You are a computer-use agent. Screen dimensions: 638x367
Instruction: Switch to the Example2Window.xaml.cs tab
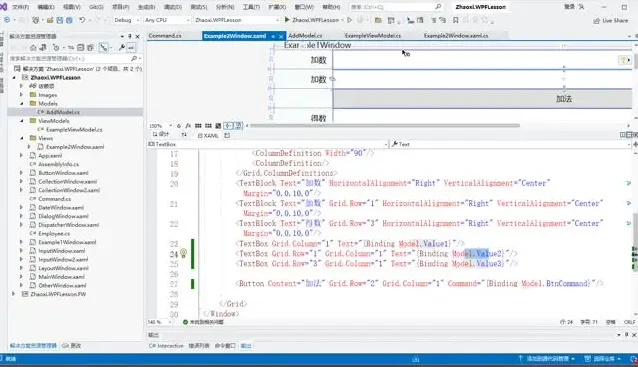click(x=456, y=36)
